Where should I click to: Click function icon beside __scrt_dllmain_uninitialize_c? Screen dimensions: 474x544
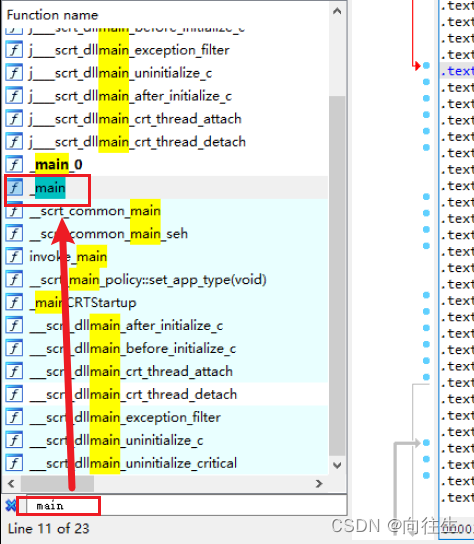click(14, 440)
